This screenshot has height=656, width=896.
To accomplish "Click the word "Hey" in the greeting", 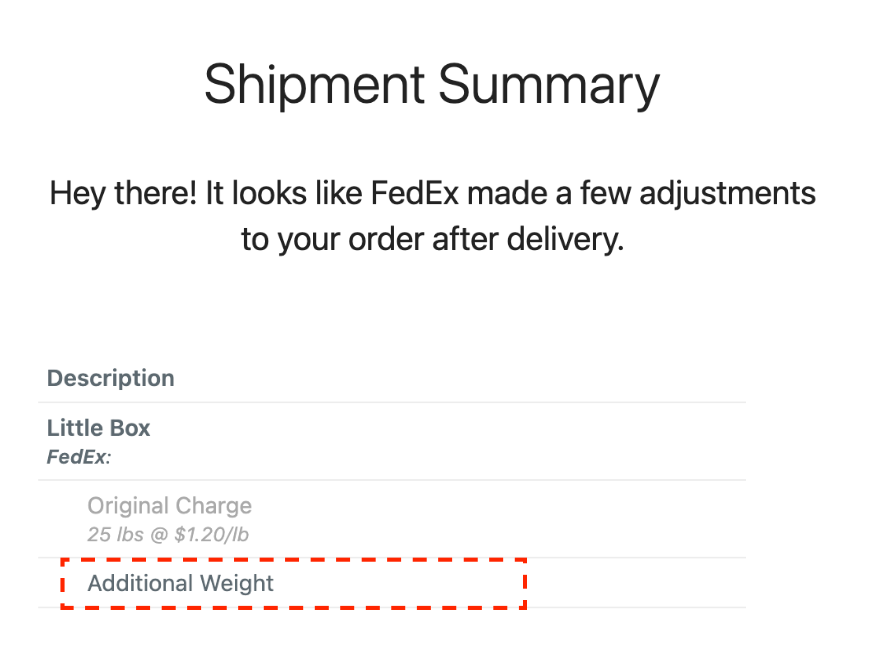I will point(76,193).
